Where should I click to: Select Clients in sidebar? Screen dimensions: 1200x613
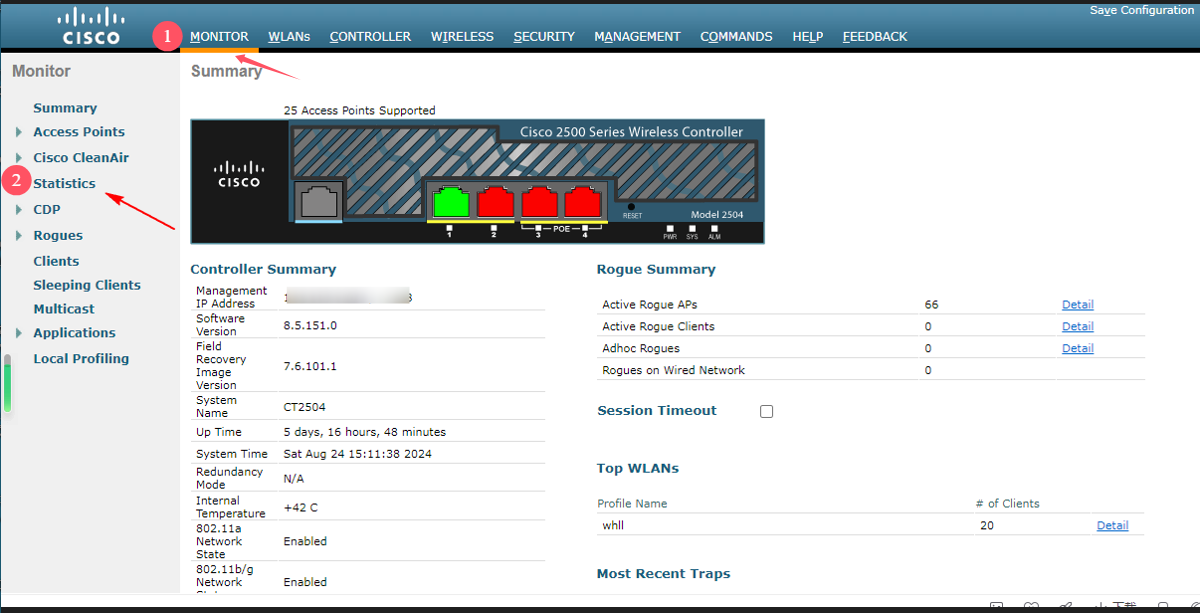(56, 261)
